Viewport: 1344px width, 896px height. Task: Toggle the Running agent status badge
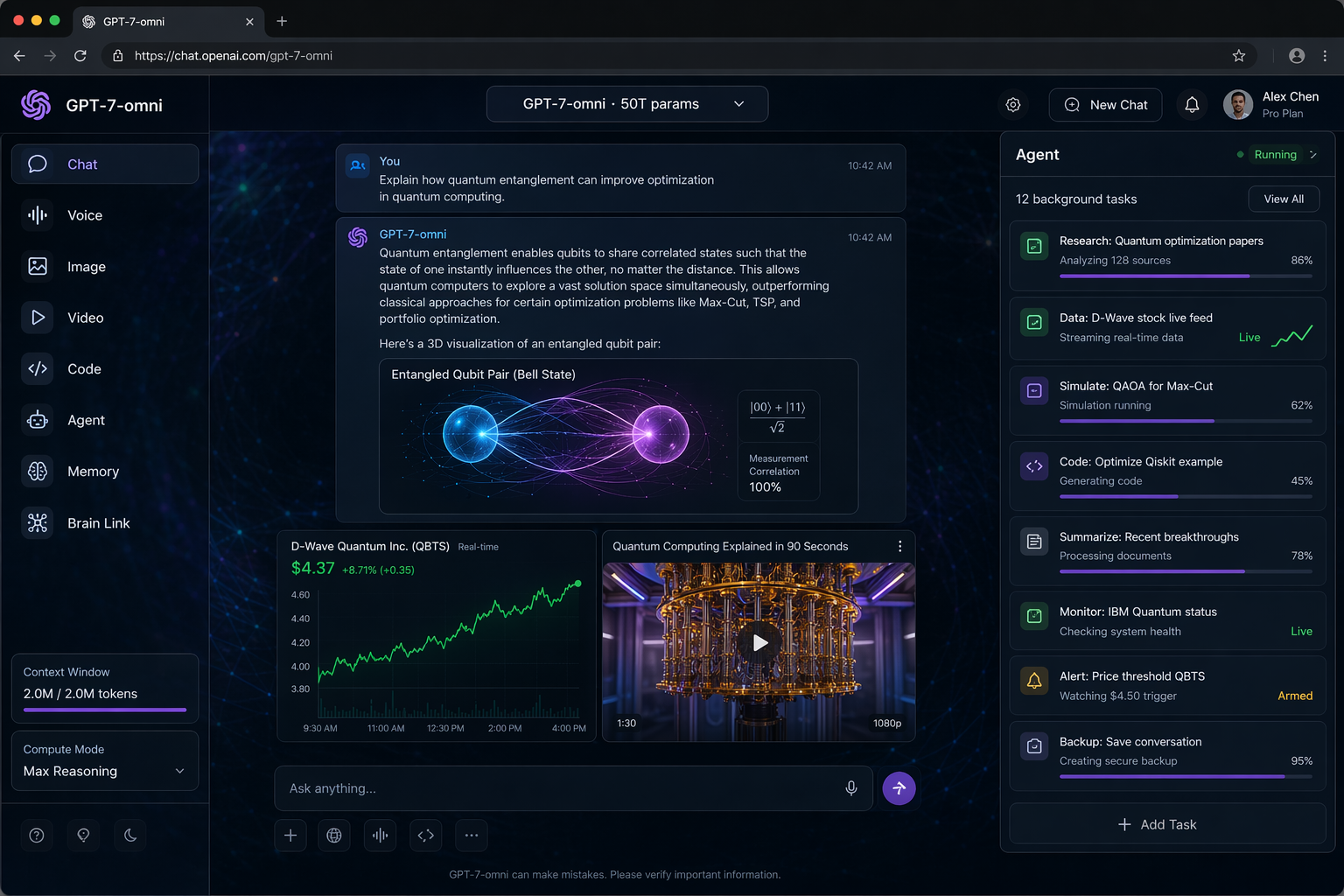1275,155
